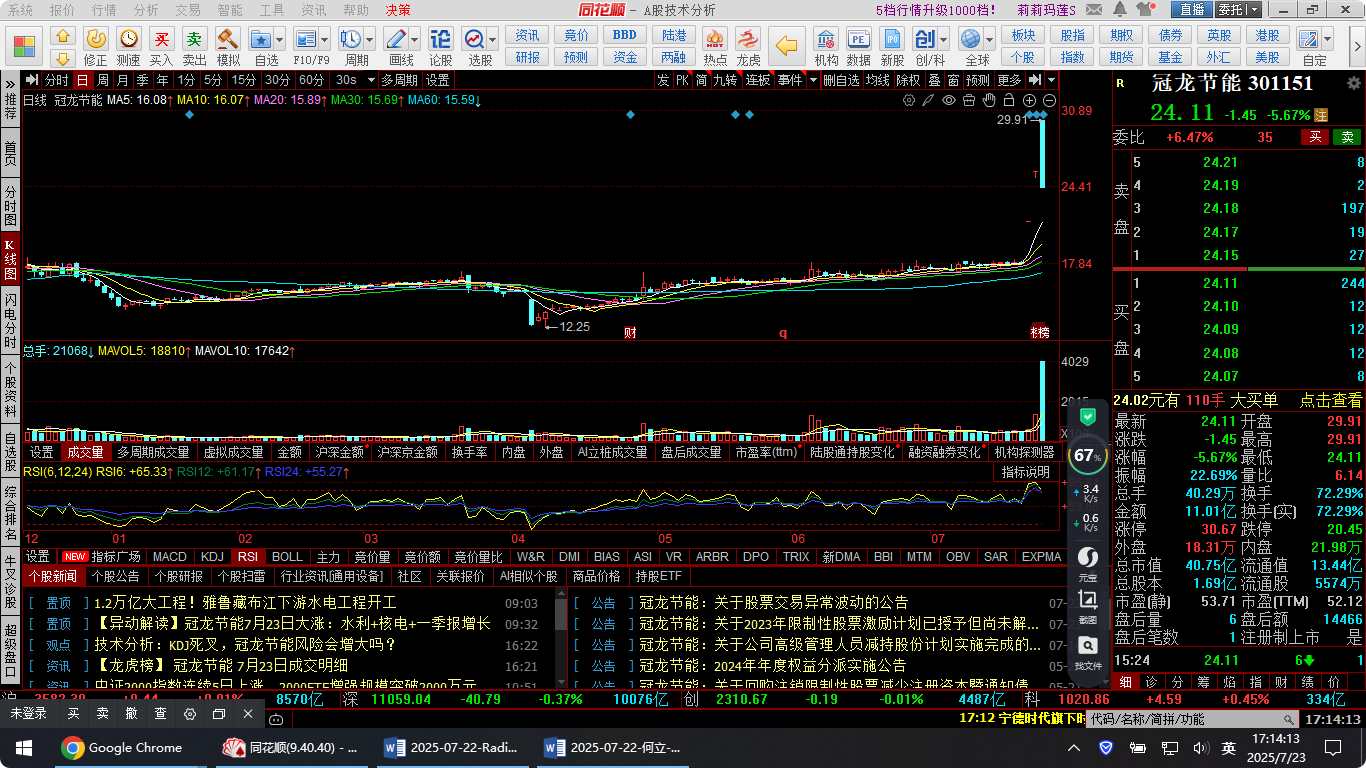This screenshot has width=1366, height=768.
Task: Toggle the 多周期 multi-period view
Action: point(399,80)
